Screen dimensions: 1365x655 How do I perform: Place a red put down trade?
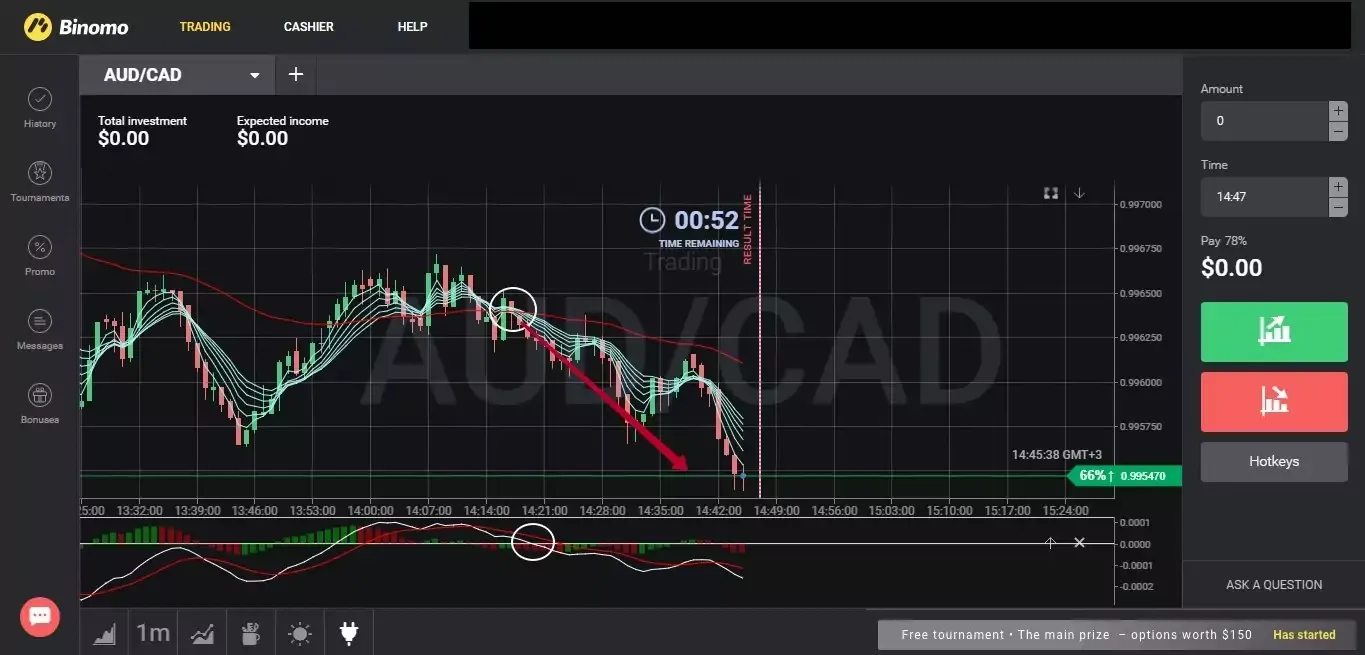coord(1274,401)
